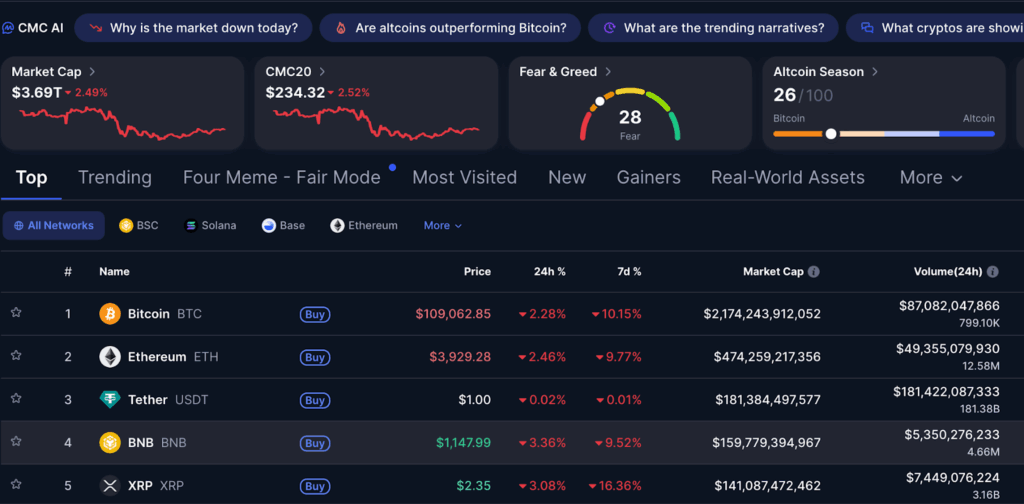The image size is (1024, 504).
Task: Click the Volume(24h) info icon
Action: 992,272
